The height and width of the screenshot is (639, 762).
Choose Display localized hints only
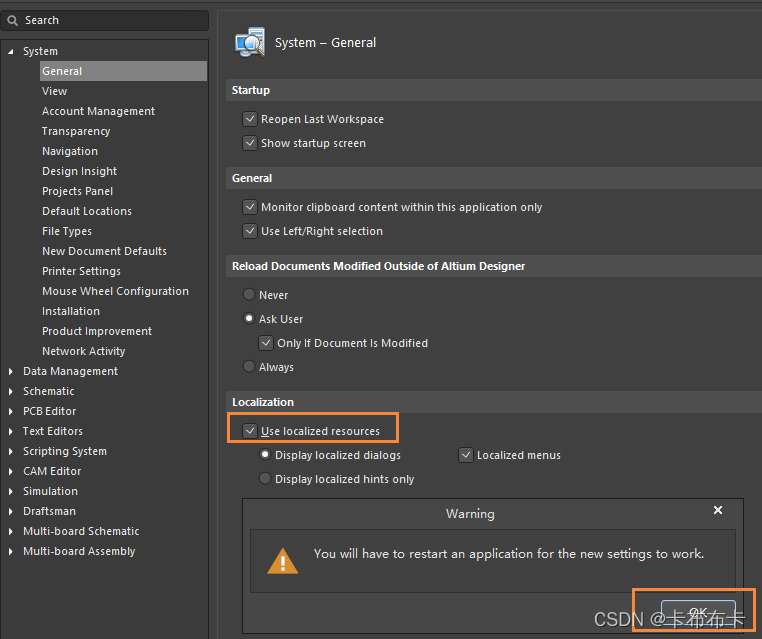tap(265, 479)
